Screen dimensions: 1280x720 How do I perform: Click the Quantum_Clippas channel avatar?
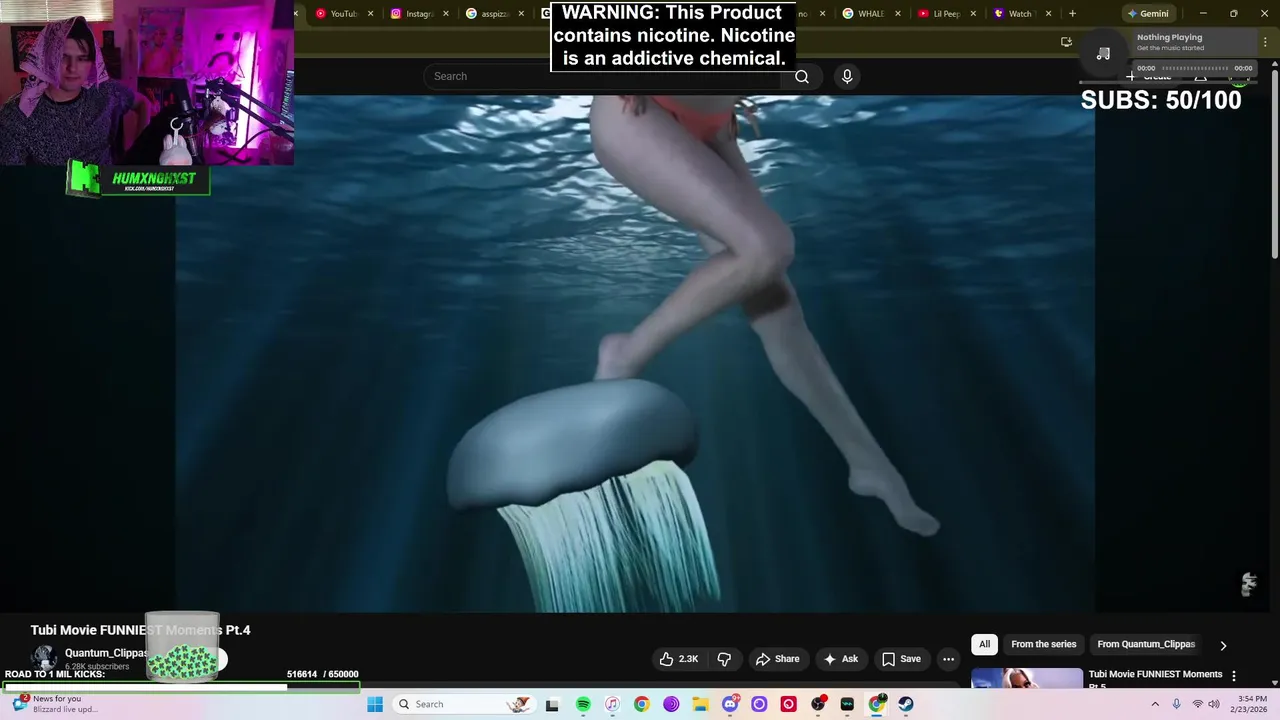44,658
